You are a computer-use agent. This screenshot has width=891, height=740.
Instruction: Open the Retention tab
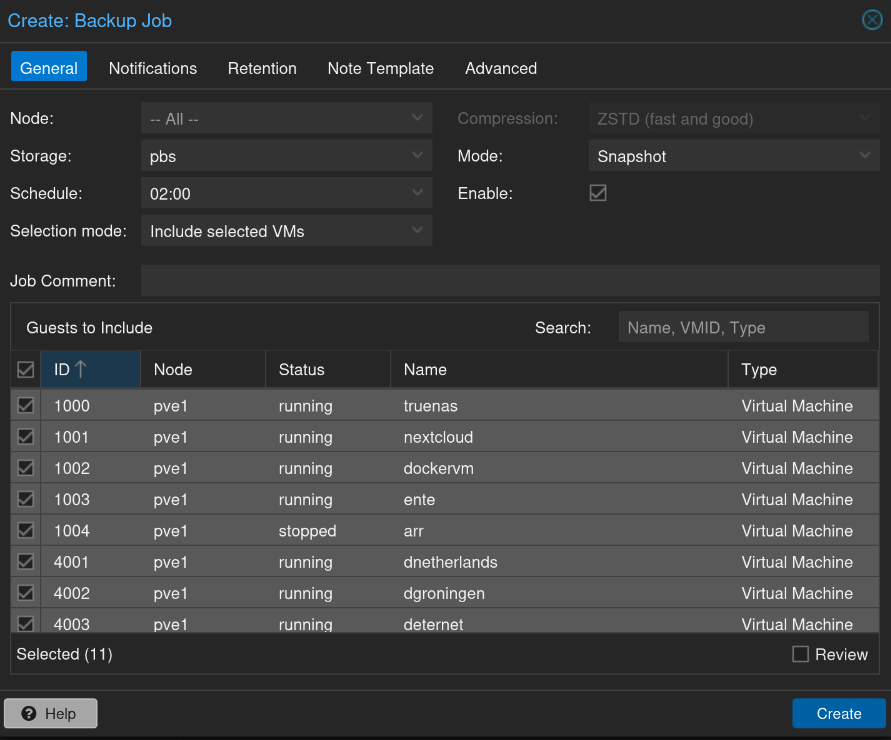[x=262, y=68]
